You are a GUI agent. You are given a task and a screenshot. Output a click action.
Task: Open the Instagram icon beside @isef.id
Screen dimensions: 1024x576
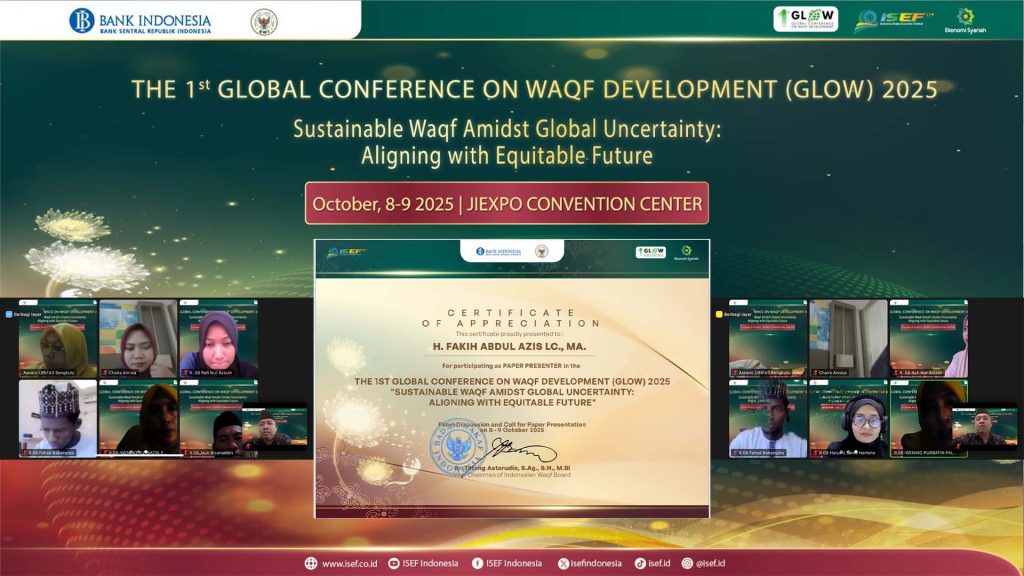click(x=687, y=563)
